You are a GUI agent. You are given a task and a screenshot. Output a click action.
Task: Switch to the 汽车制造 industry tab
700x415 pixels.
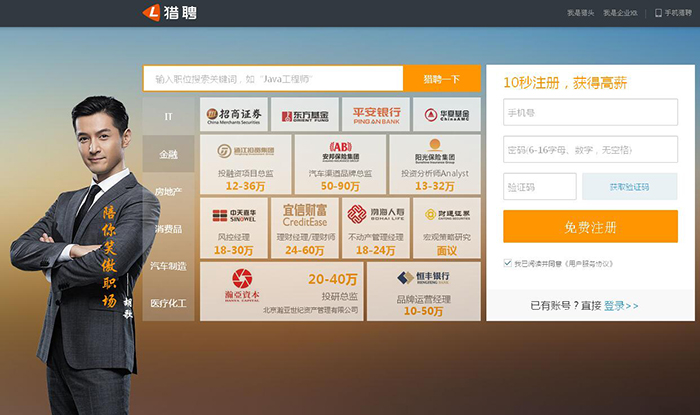coord(168,266)
